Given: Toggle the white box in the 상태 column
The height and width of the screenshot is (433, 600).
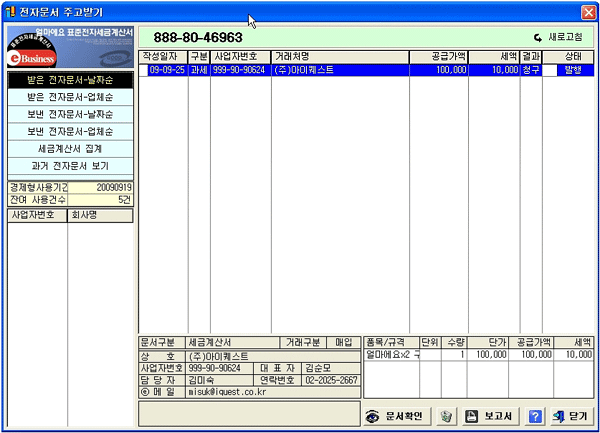Looking at the screenshot, I should point(550,71).
